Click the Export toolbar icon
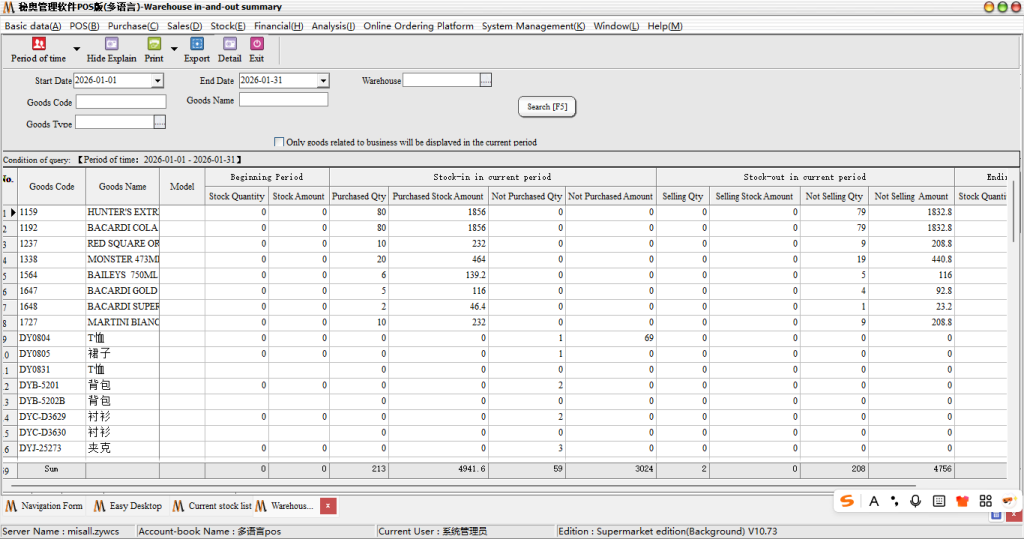The width and height of the screenshot is (1024, 539). pos(197,44)
